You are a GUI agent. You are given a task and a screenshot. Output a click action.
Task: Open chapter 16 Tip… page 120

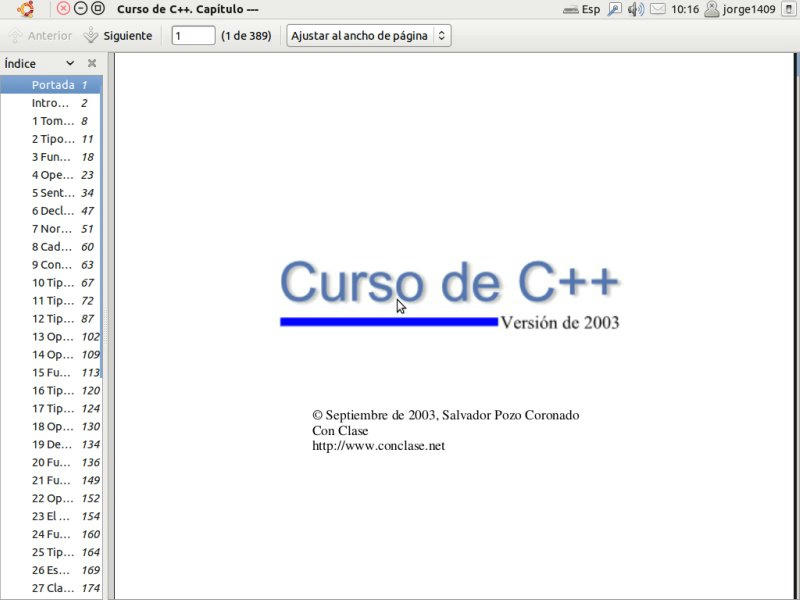(x=51, y=390)
